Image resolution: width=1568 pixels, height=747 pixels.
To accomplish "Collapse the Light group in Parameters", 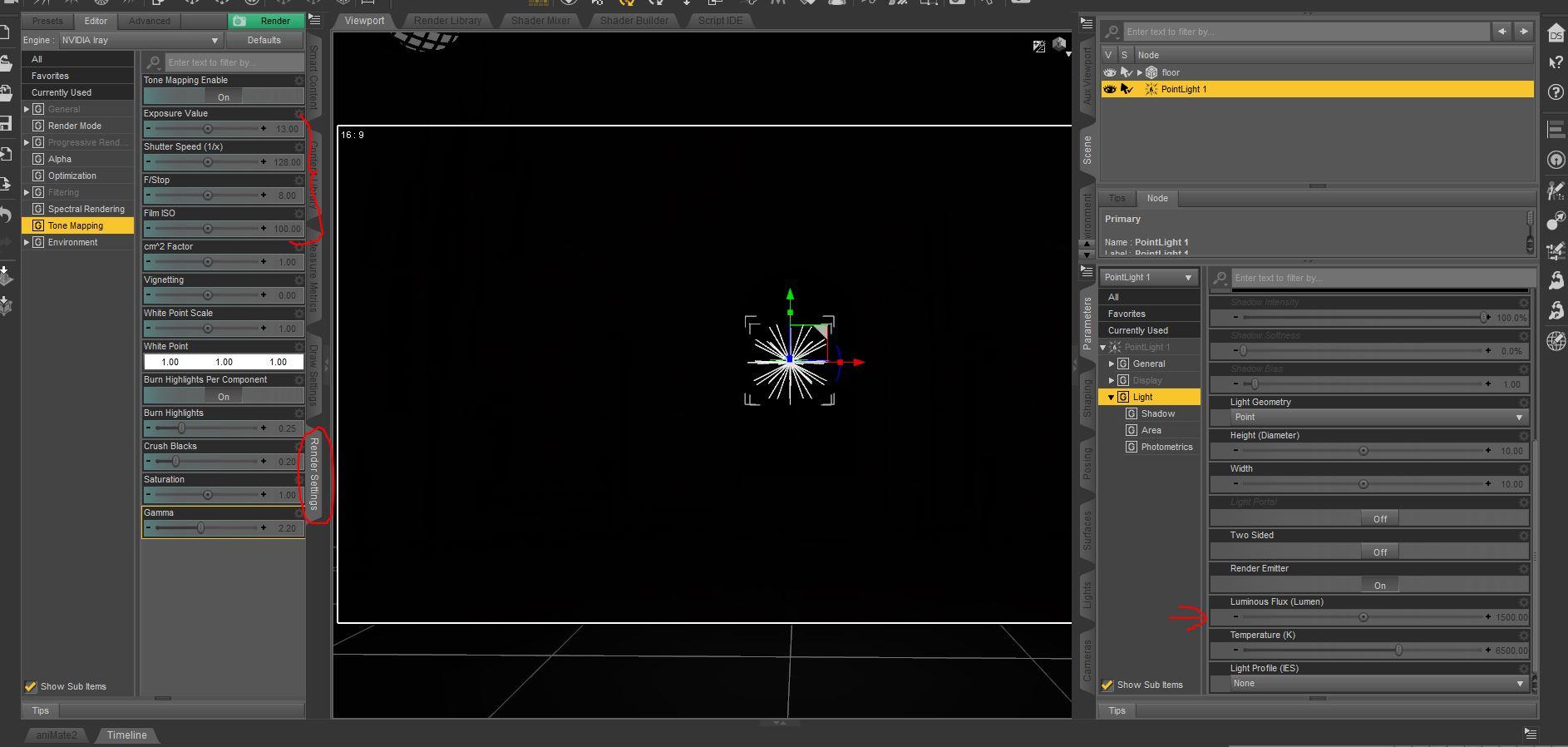I will click(x=1111, y=397).
